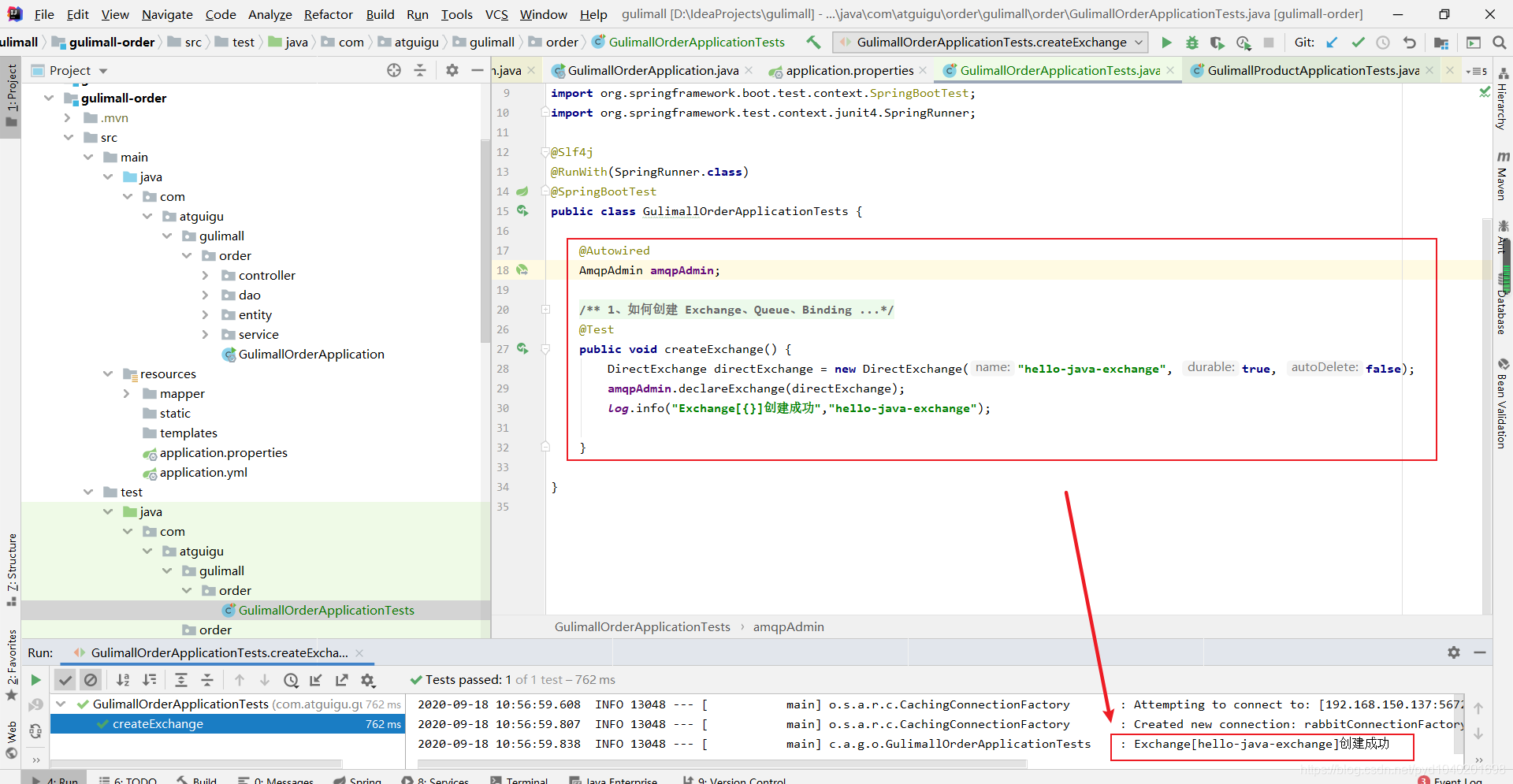
Task: Click the Build project hammer icon
Action: 813,42
